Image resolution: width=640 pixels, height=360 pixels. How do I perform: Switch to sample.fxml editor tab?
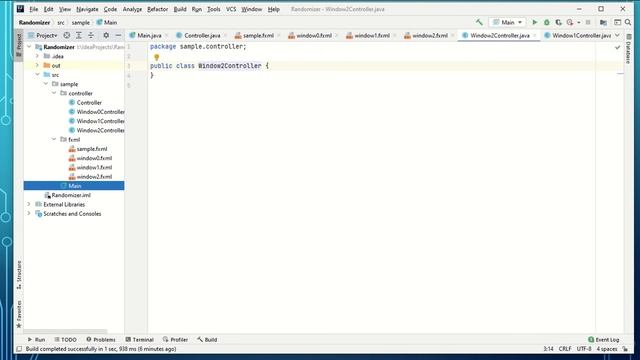pyautogui.click(x=258, y=36)
